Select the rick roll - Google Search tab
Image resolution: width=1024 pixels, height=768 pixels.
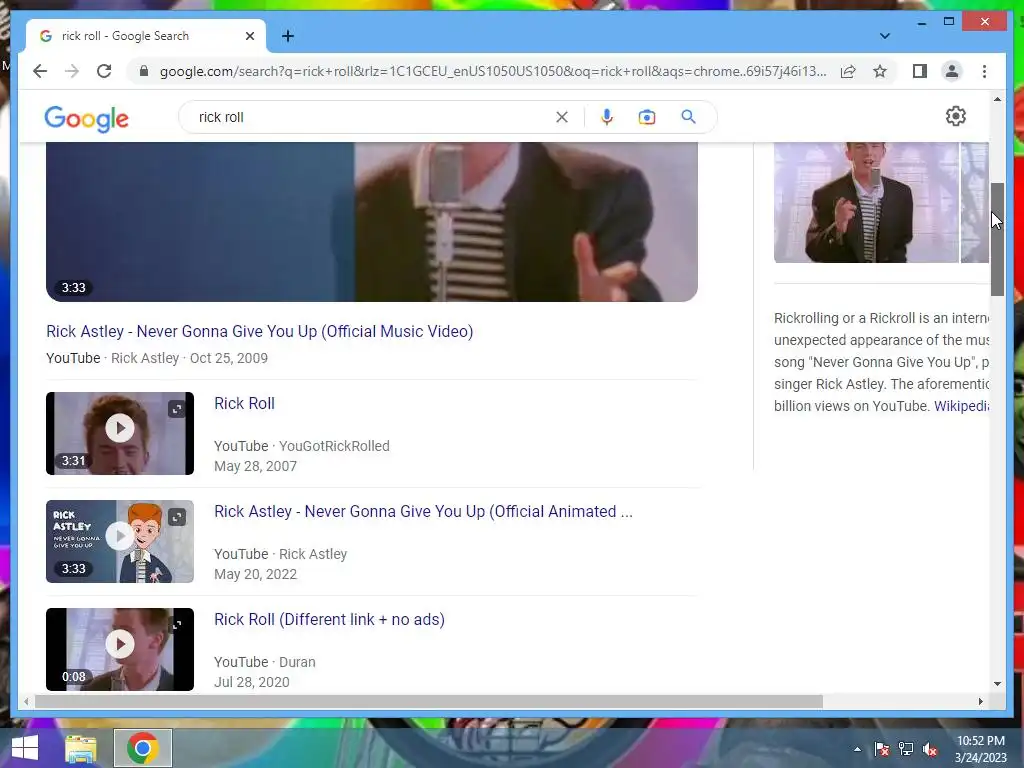(145, 36)
